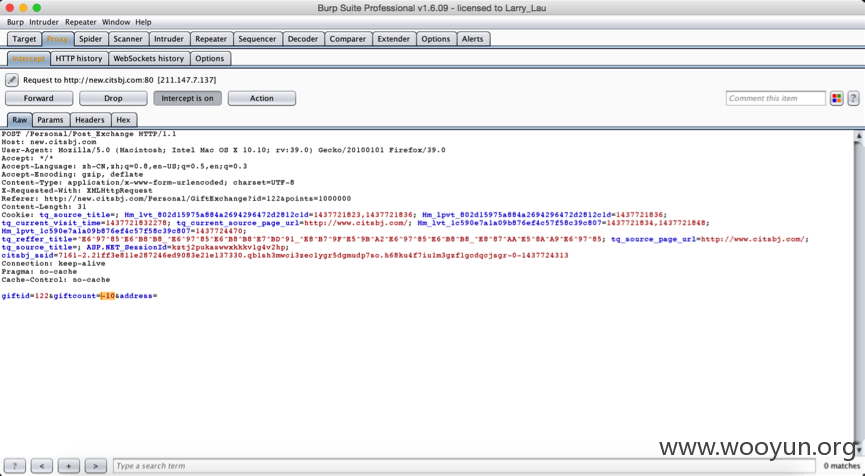
Task: Click the ASP.NET_SessionId cookie value
Action: [229, 248]
